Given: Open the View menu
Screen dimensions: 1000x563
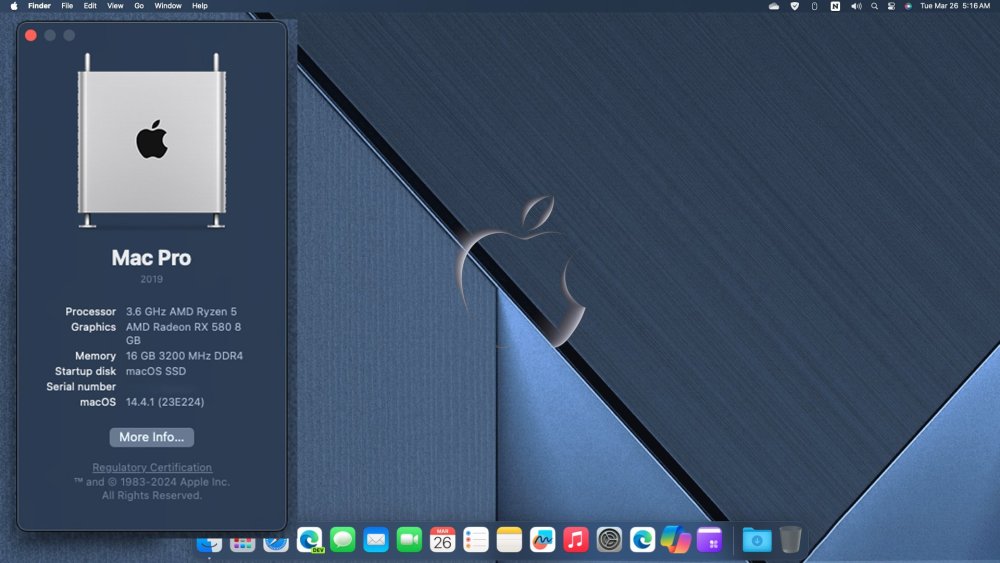Looking at the screenshot, I should (115, 6).
